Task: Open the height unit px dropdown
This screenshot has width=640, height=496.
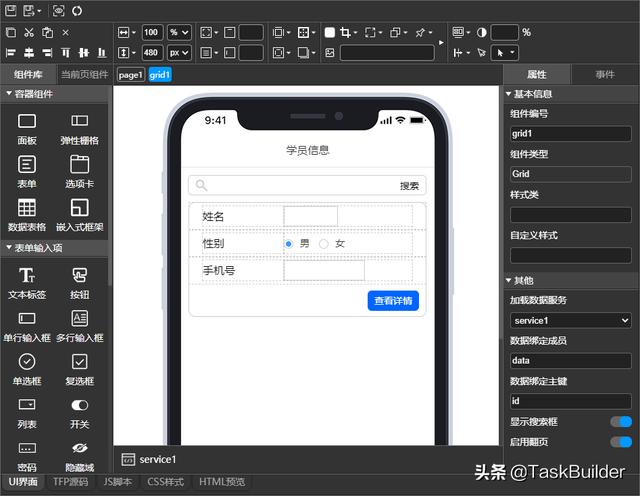Action: click(179, 52)
